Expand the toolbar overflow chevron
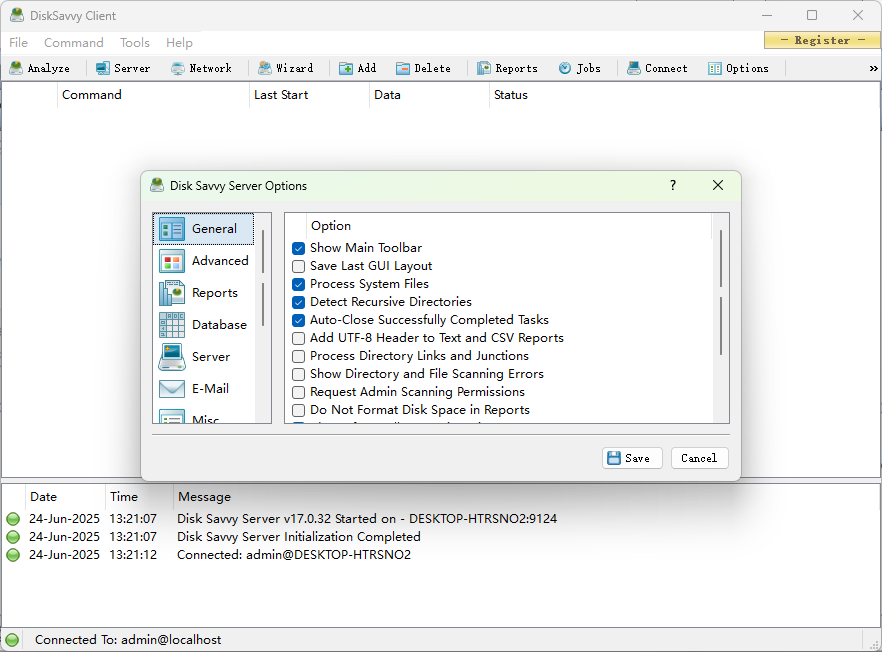 [871, 68]
